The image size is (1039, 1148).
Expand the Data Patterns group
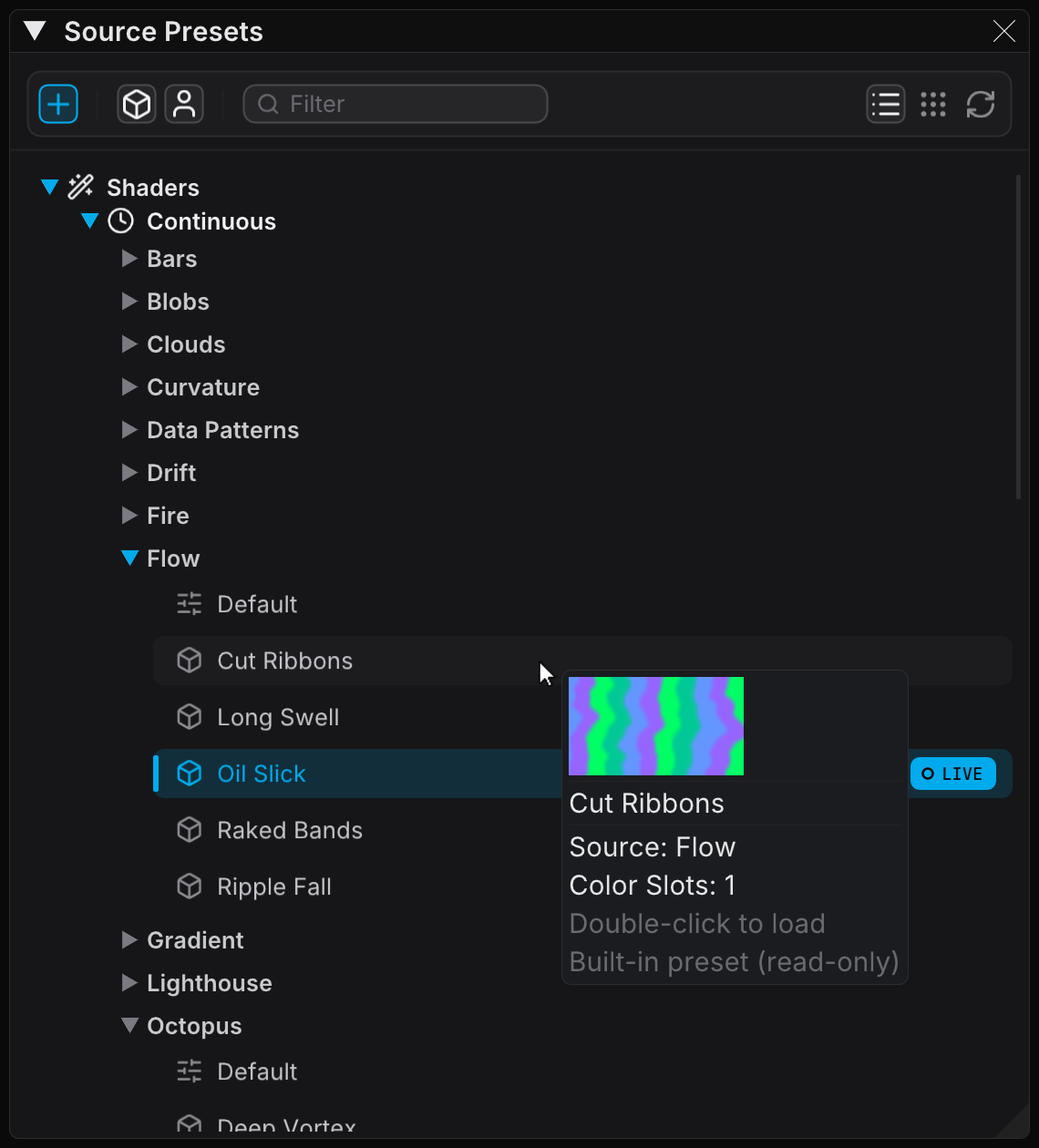tap(129, 430)
